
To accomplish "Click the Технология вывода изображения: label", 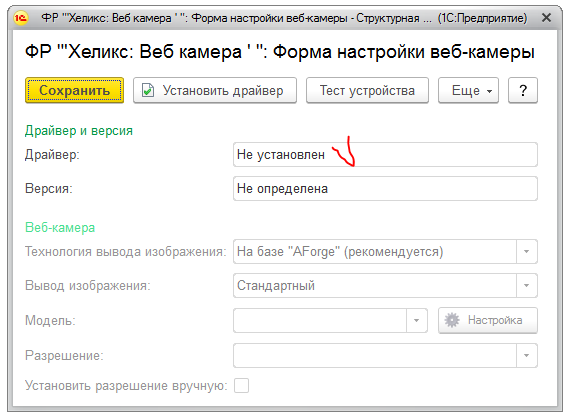I will pos(126,252).
